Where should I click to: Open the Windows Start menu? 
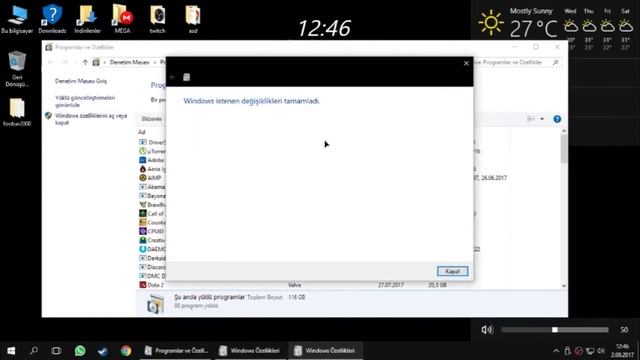click(x=11, y=351)
